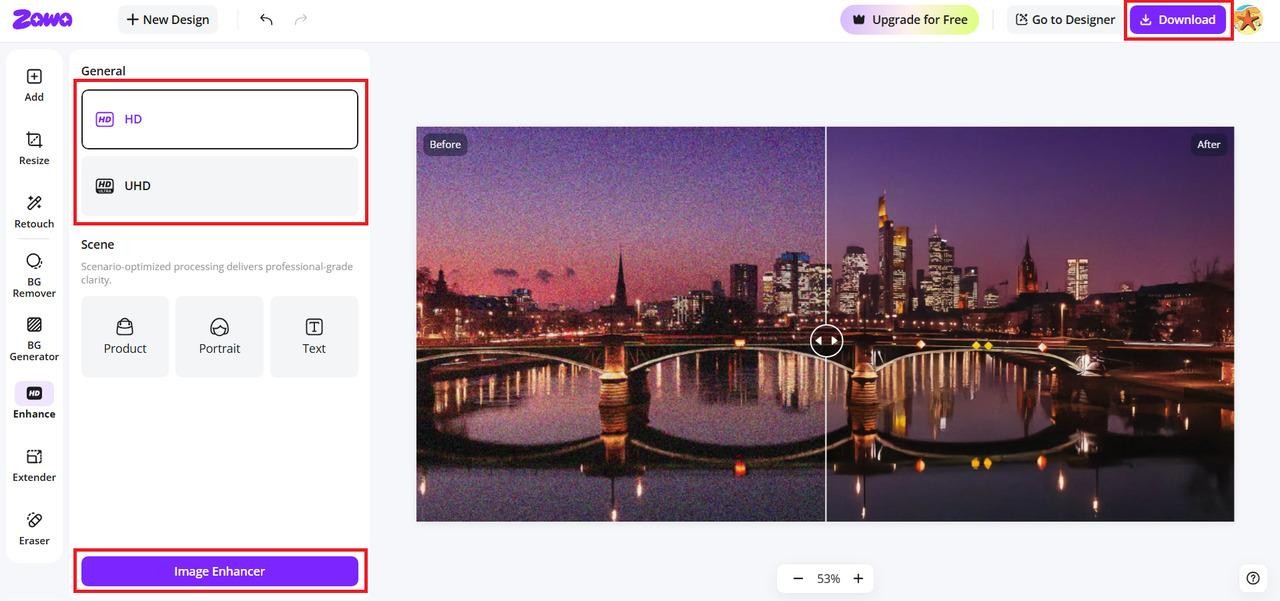Open the Add tool in sidebar

34,85
